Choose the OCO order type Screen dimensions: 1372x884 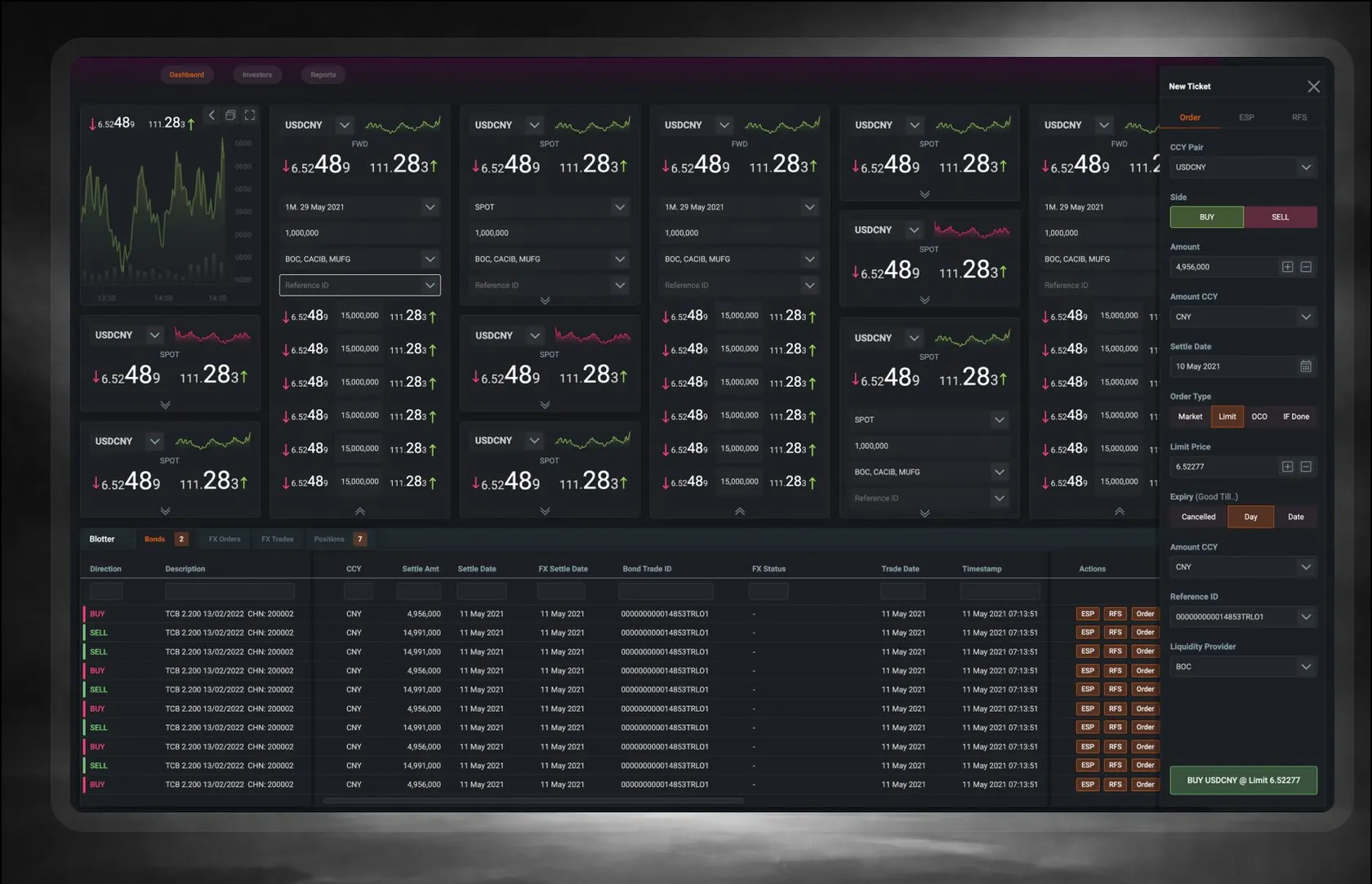pyautogui.click(x=1259, y=417)
